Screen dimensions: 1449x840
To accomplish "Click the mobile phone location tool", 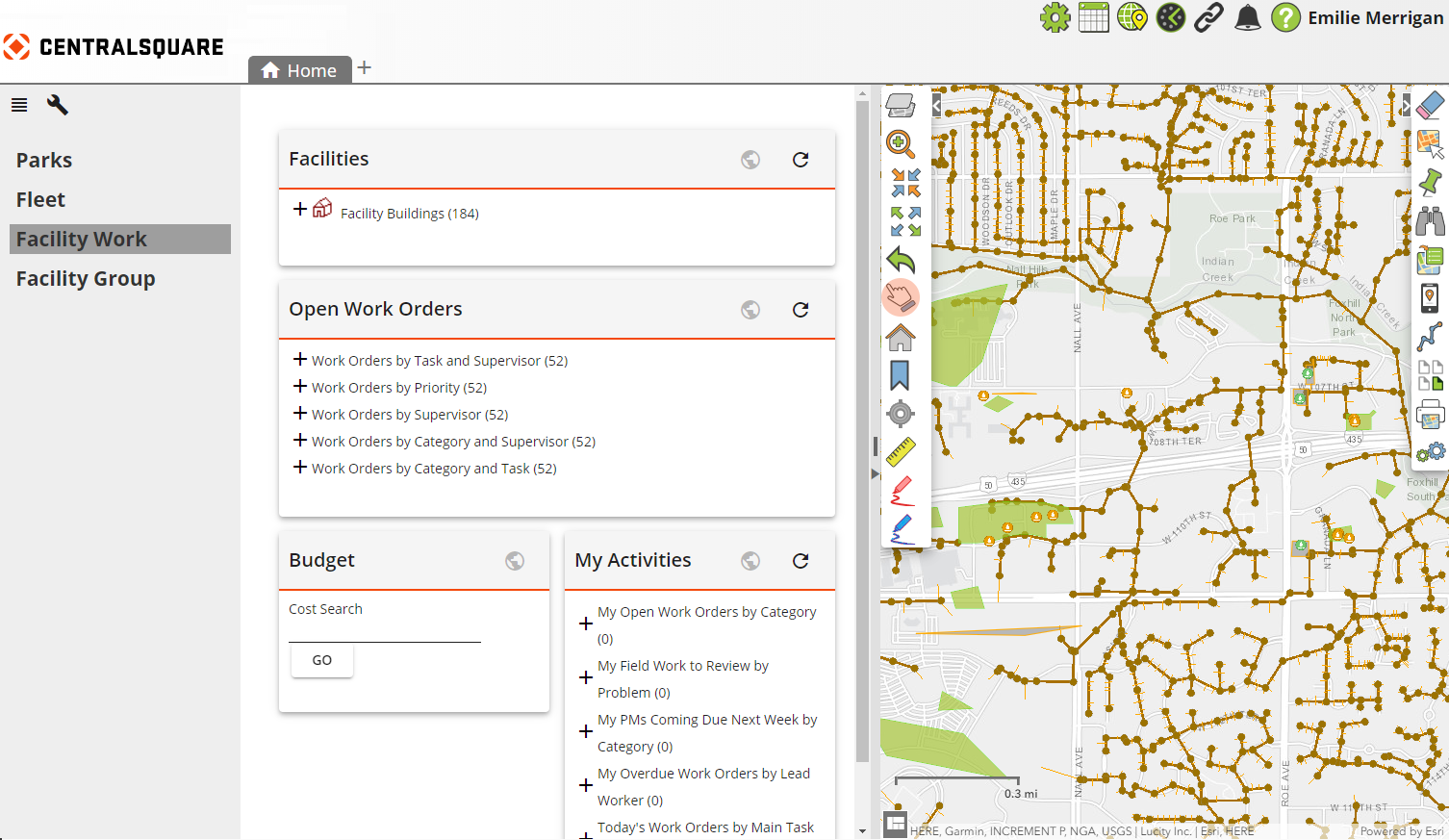I will (1430, 297).
